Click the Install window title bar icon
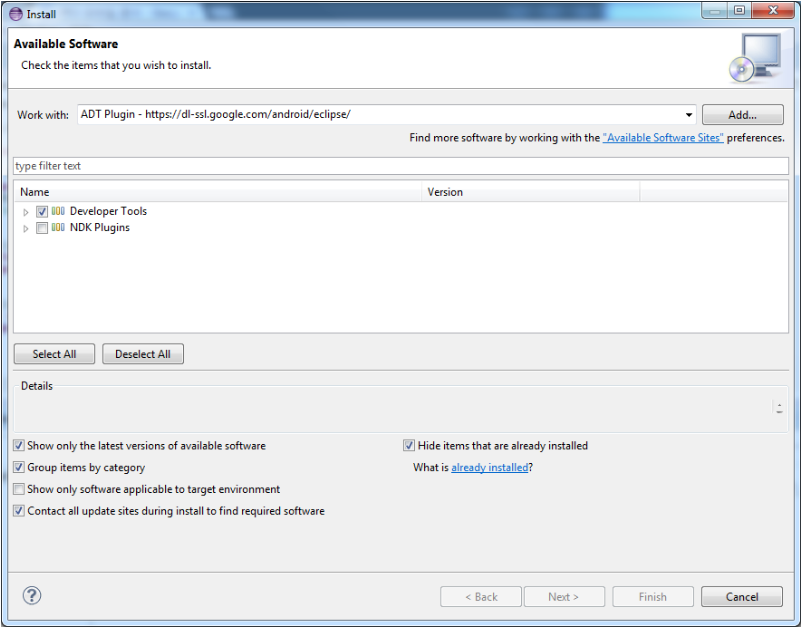The width and height of the screenshot is (802, 628). (x=14, y=13)
